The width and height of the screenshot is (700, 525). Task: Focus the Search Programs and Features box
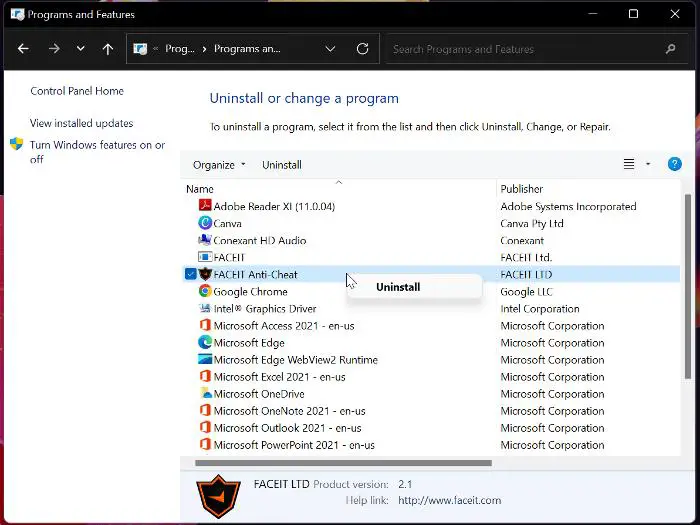(x=536, y=49)
